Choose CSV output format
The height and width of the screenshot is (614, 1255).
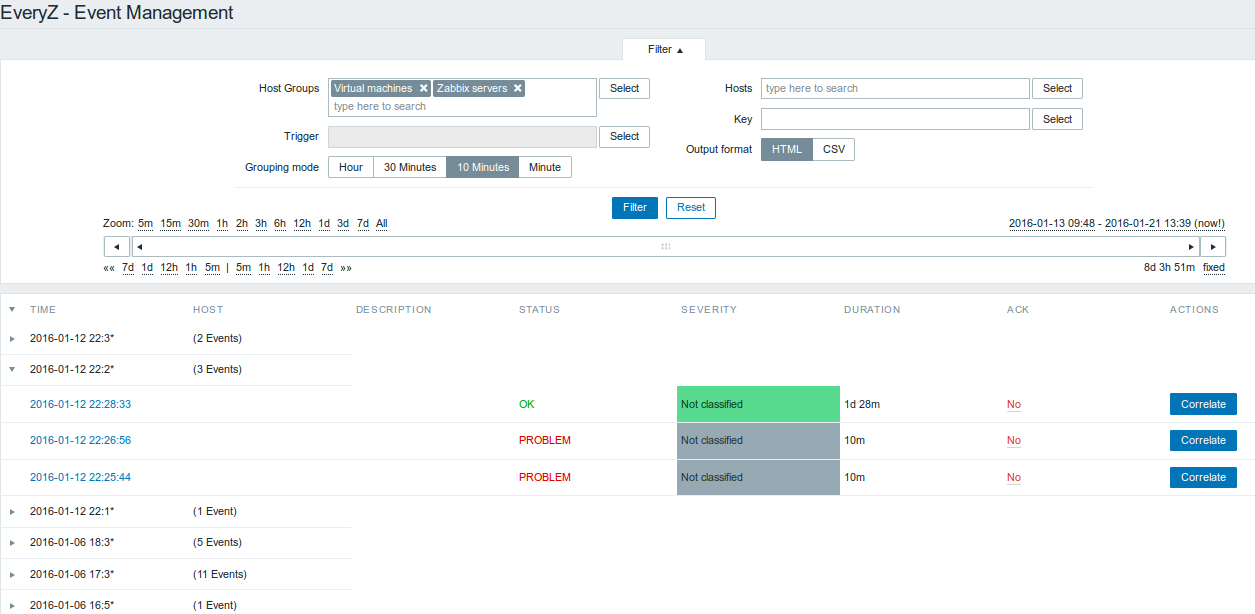[834, 149]
